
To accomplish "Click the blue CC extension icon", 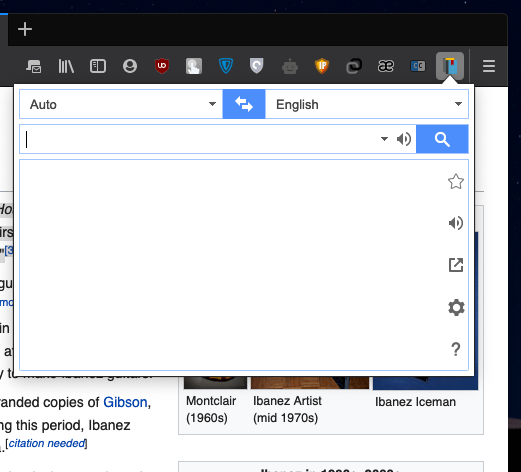I will pos(418,66).
